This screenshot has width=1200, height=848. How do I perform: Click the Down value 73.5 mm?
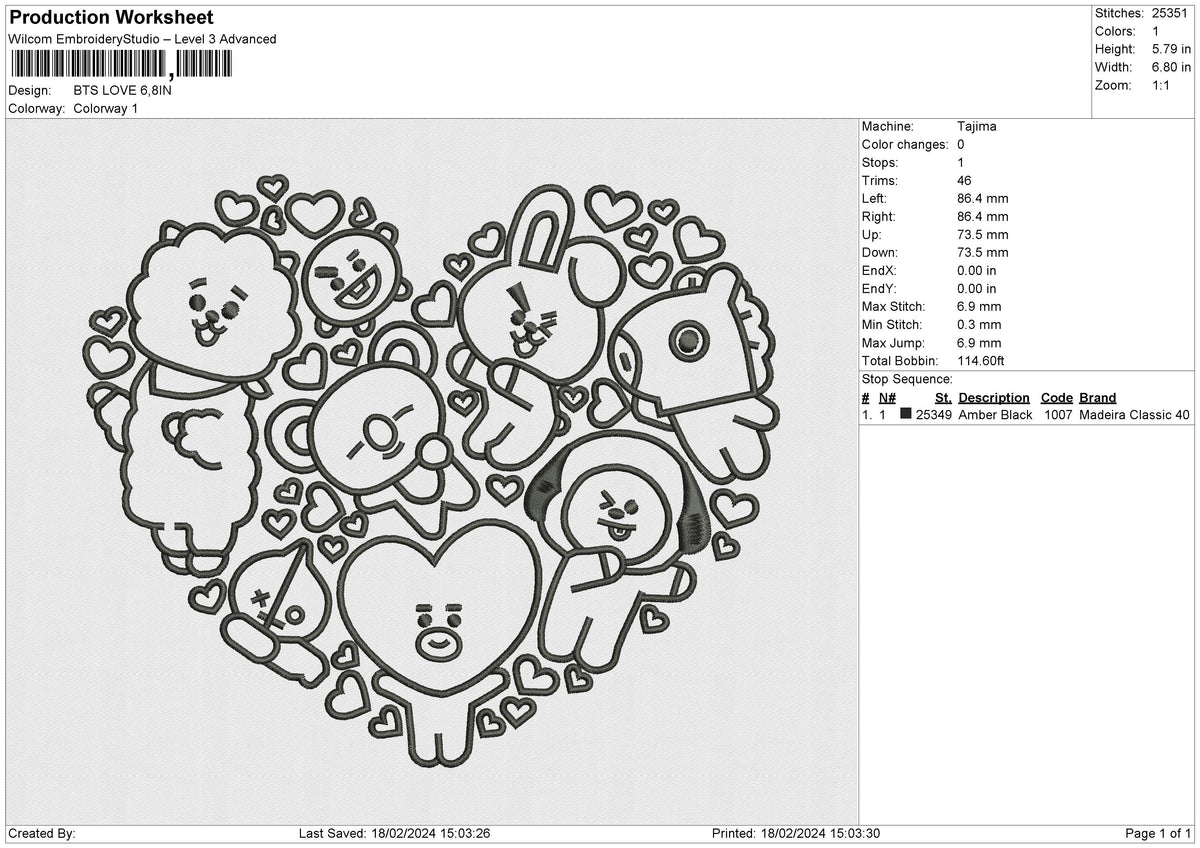(x=983, y=252)
